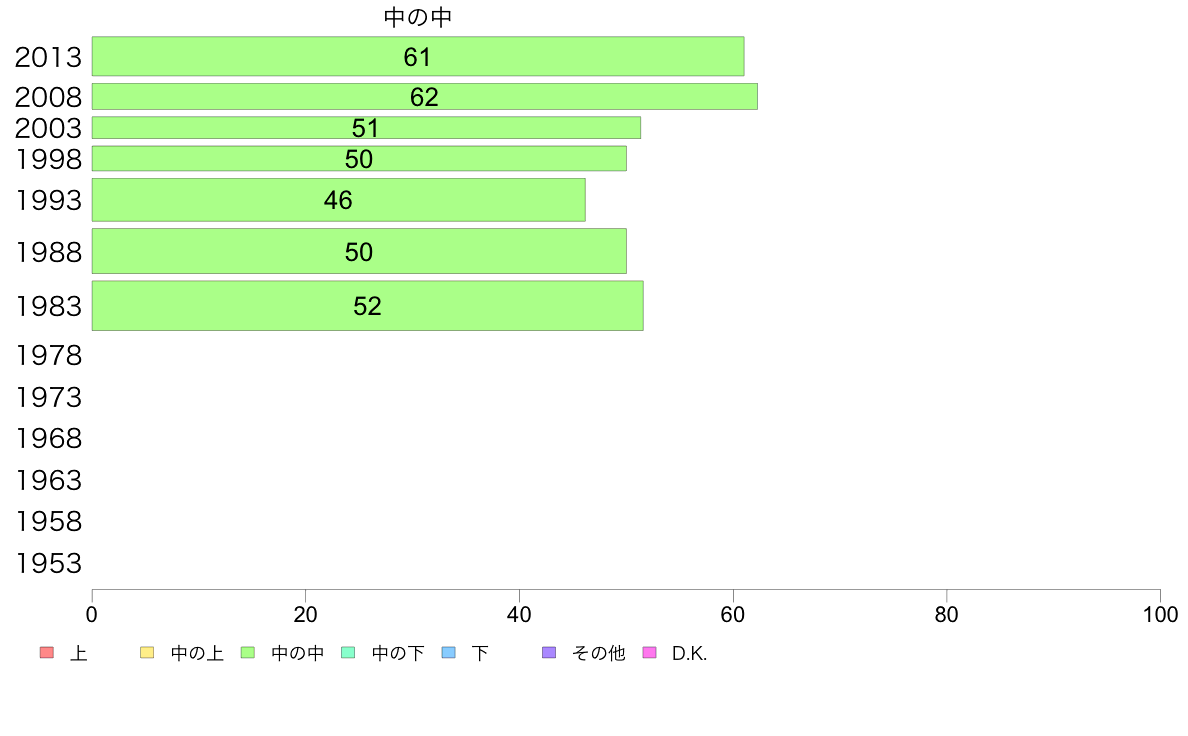Select the 1983 bar showing 52
Image resolution: width=1188 pixels, height=736 pixels.
[367, 305]
